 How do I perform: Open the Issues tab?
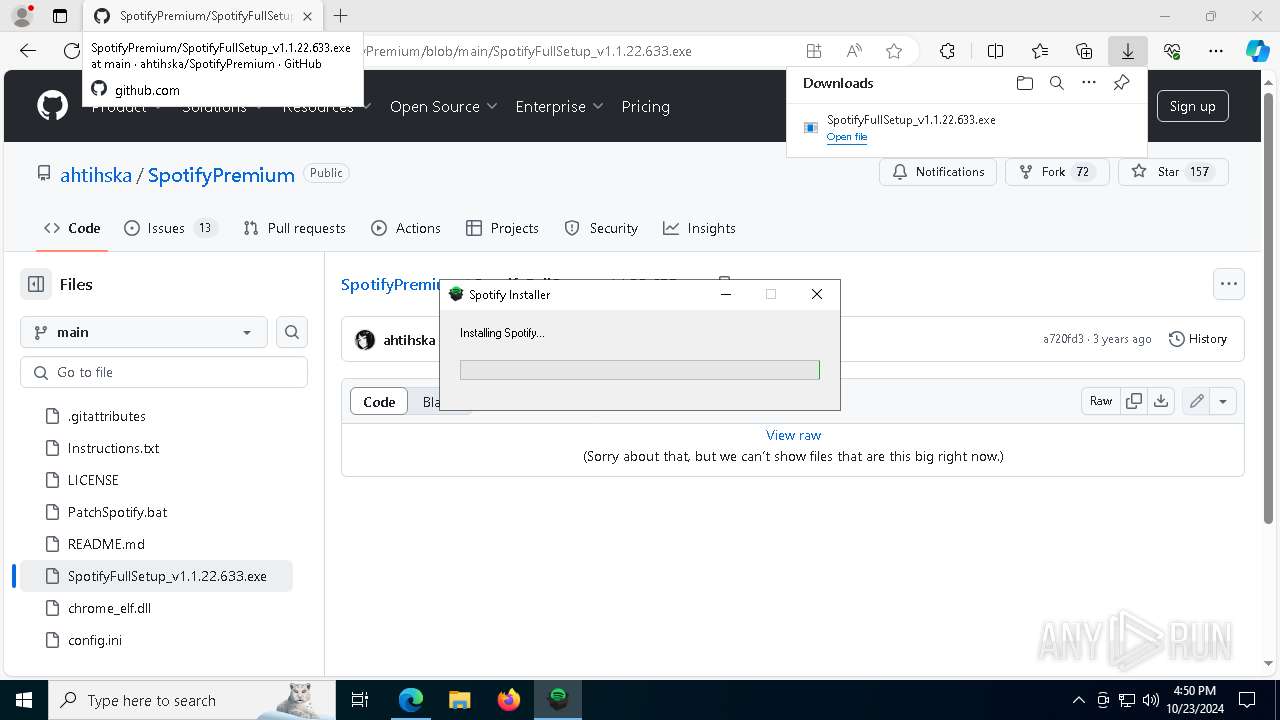point(170,228)
